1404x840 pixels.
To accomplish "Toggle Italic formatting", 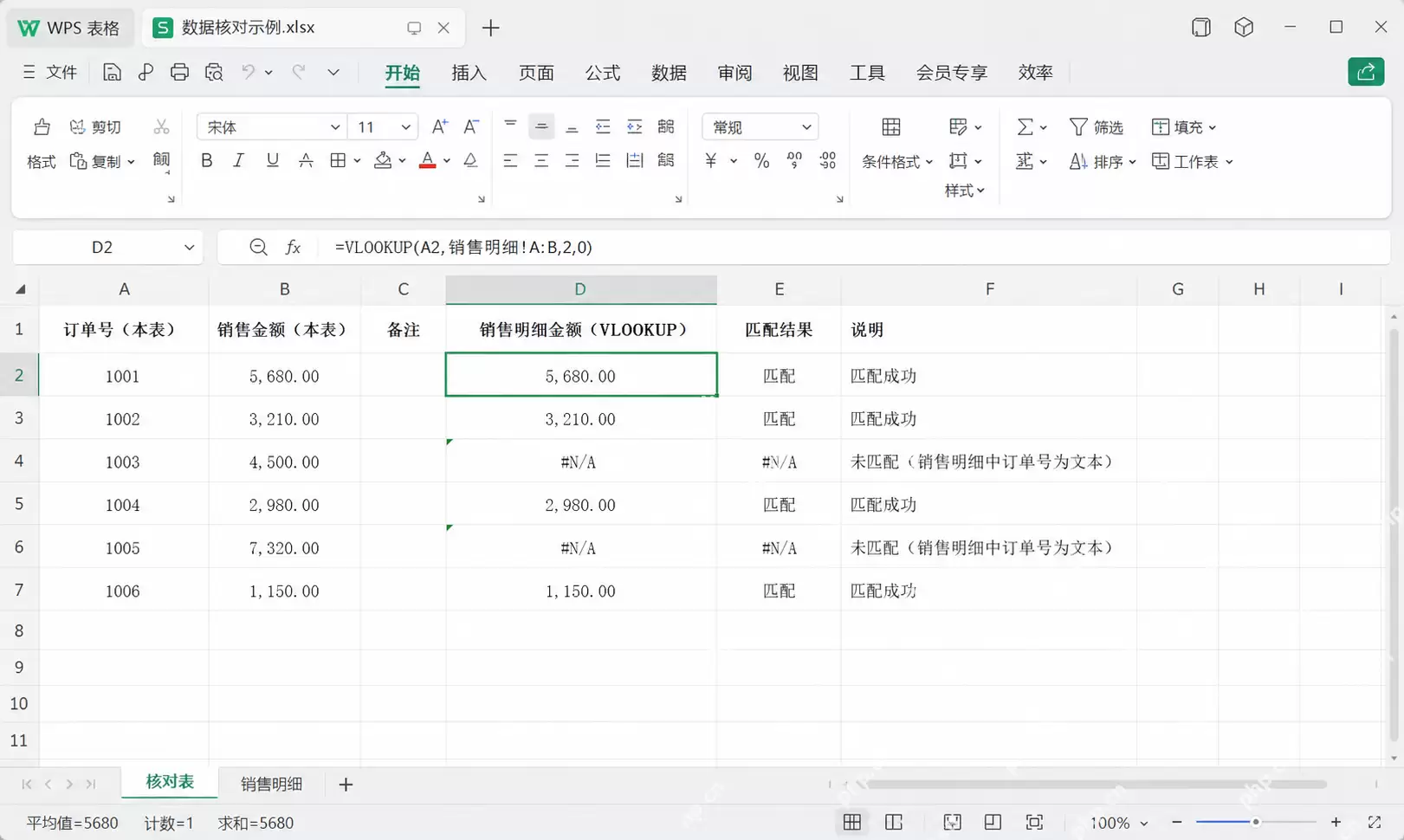I will click(x=238, y=160).
